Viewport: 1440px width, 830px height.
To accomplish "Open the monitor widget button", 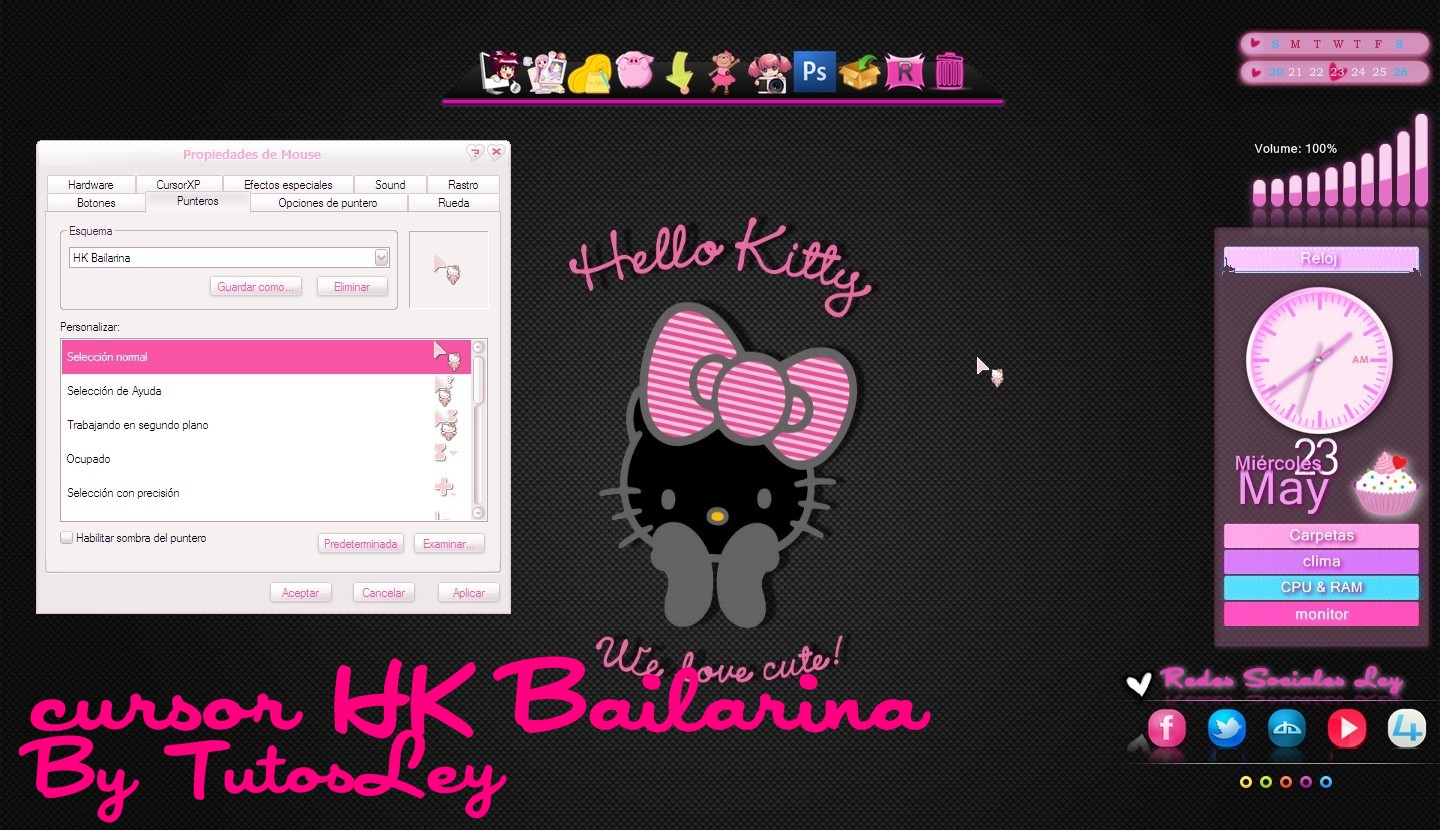I will [1321, 614].
